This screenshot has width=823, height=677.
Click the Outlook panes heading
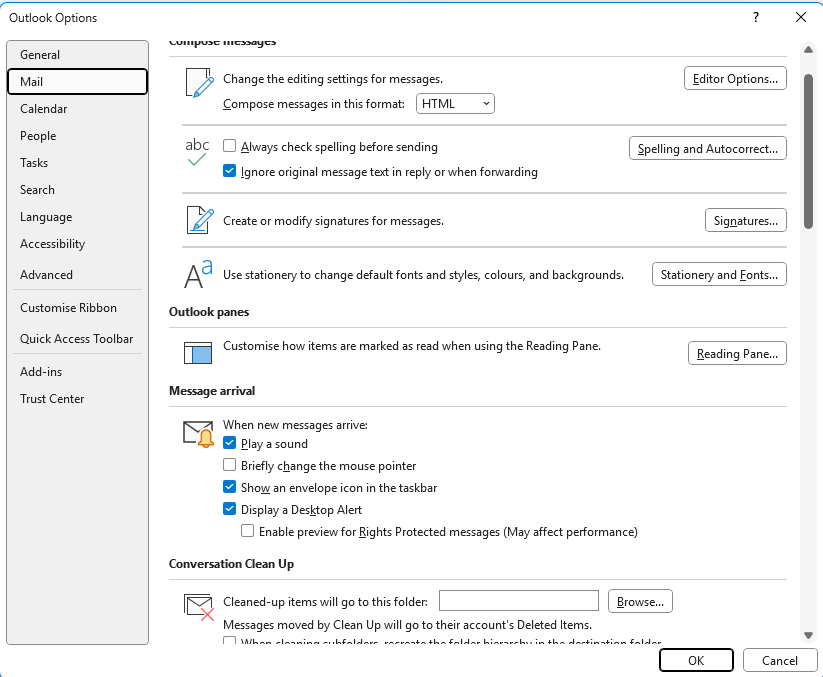click(209, 312)
